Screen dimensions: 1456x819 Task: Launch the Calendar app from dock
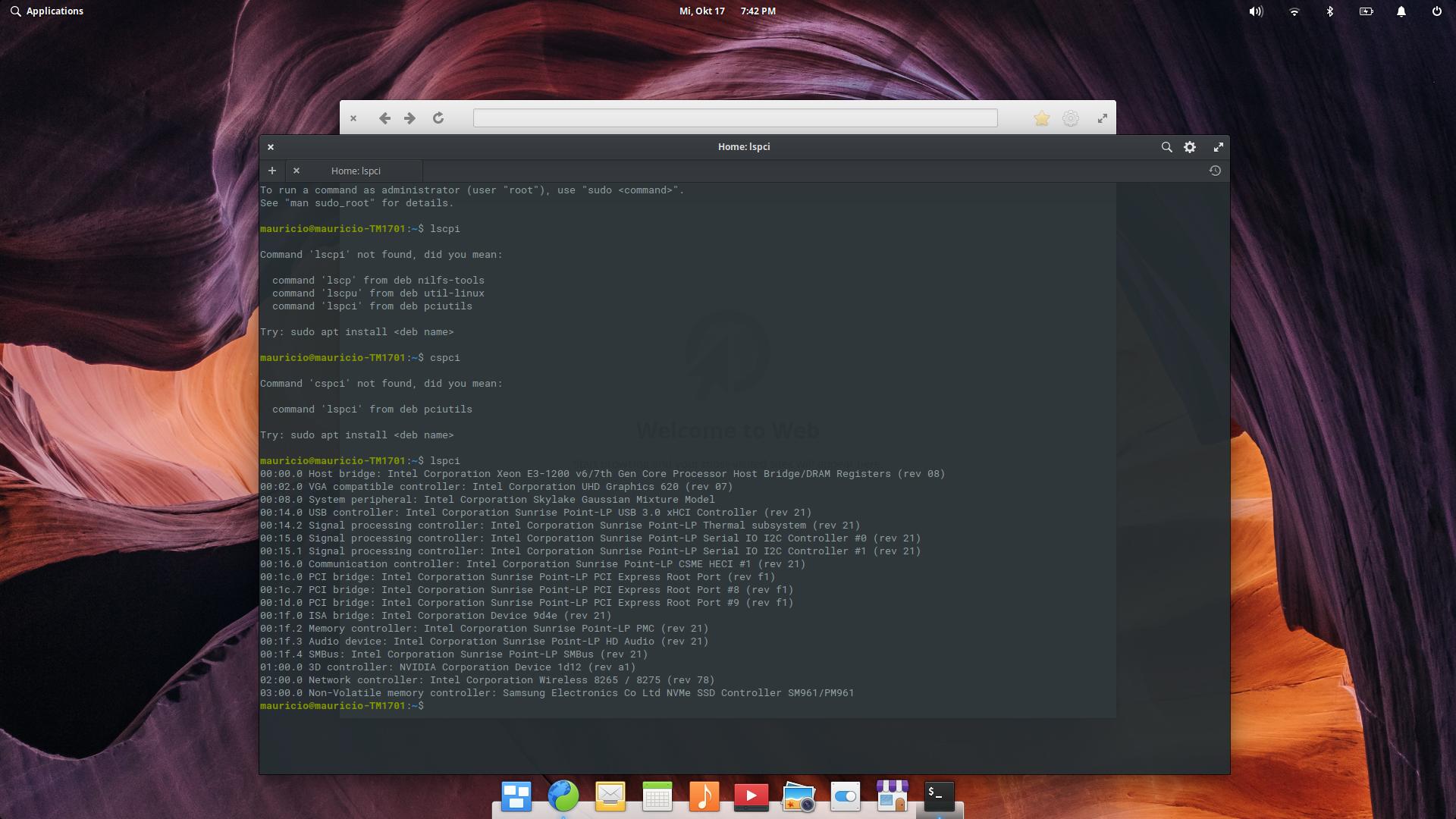(x=657, y=796)
